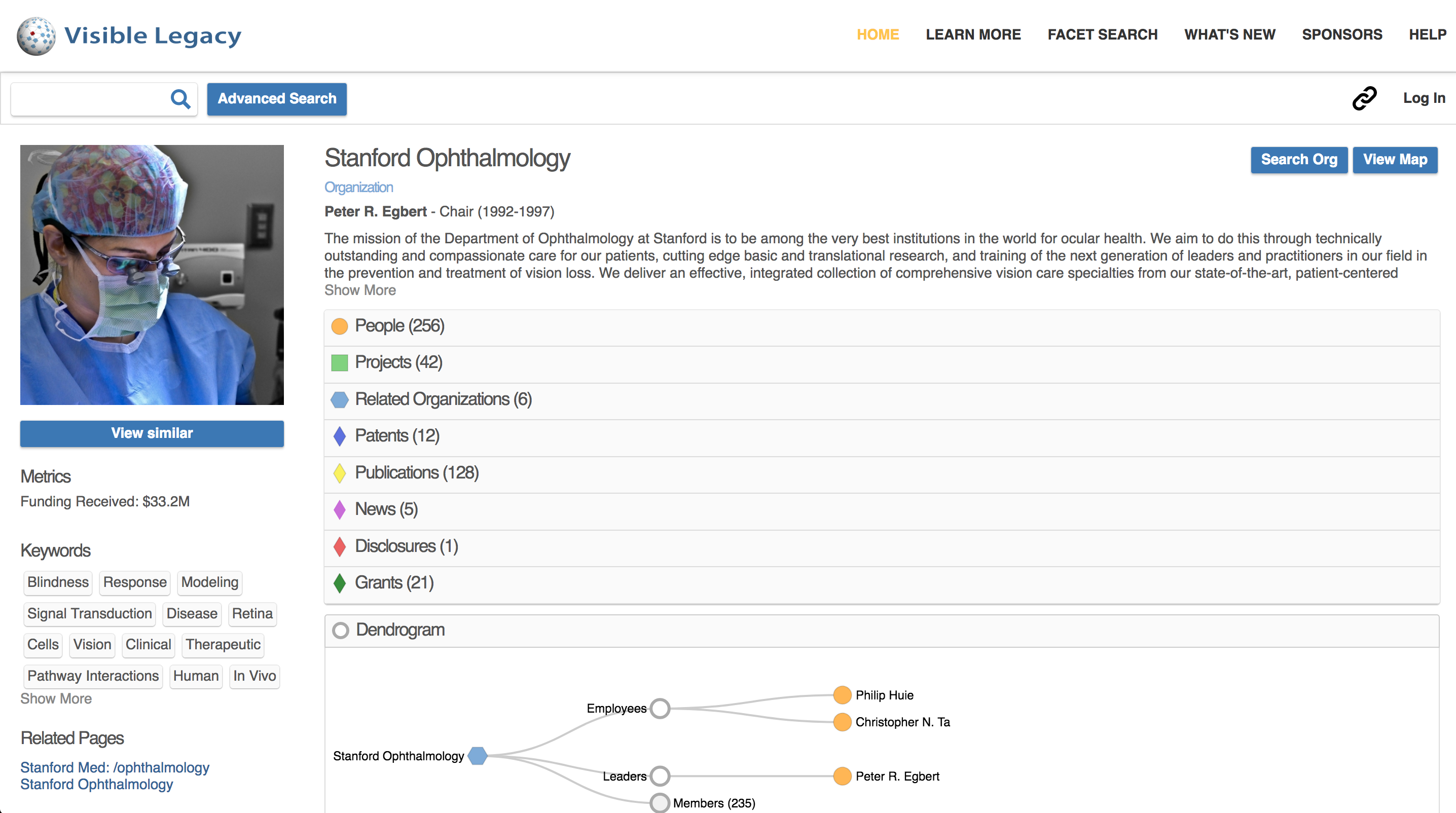Click the Organization type link
The image size is (1456, 813).
coord(358,188)
